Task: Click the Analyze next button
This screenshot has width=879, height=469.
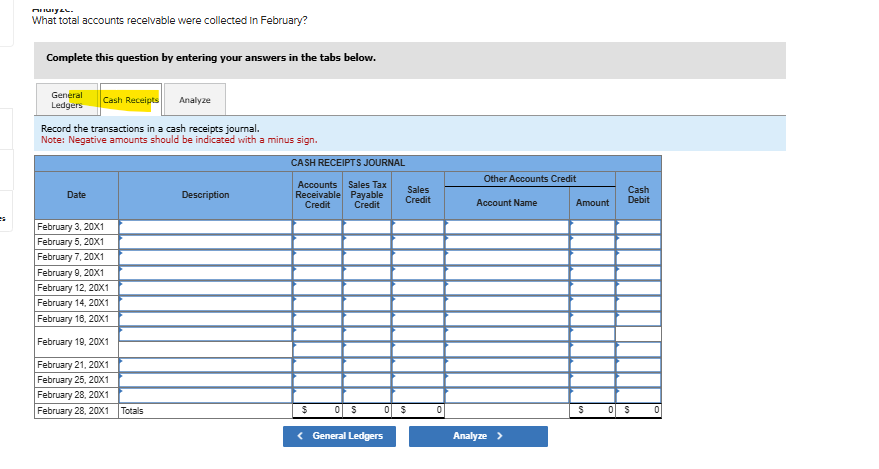Action: [478, 436]
